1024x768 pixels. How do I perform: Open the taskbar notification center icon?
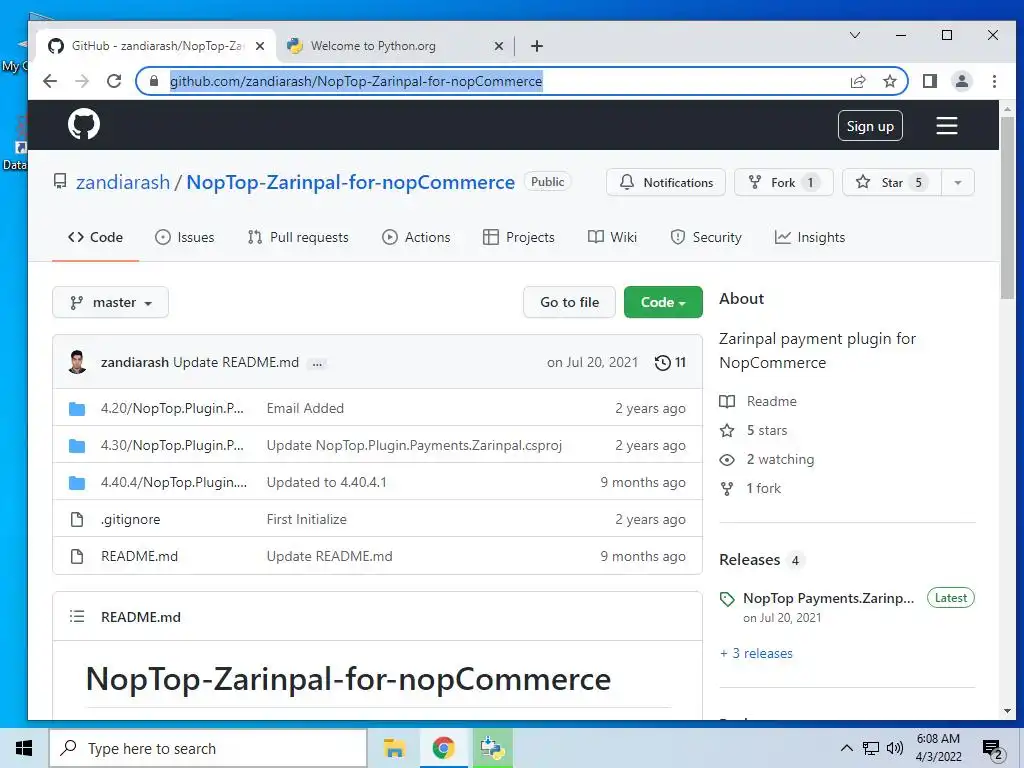click(x=993, y=748)
